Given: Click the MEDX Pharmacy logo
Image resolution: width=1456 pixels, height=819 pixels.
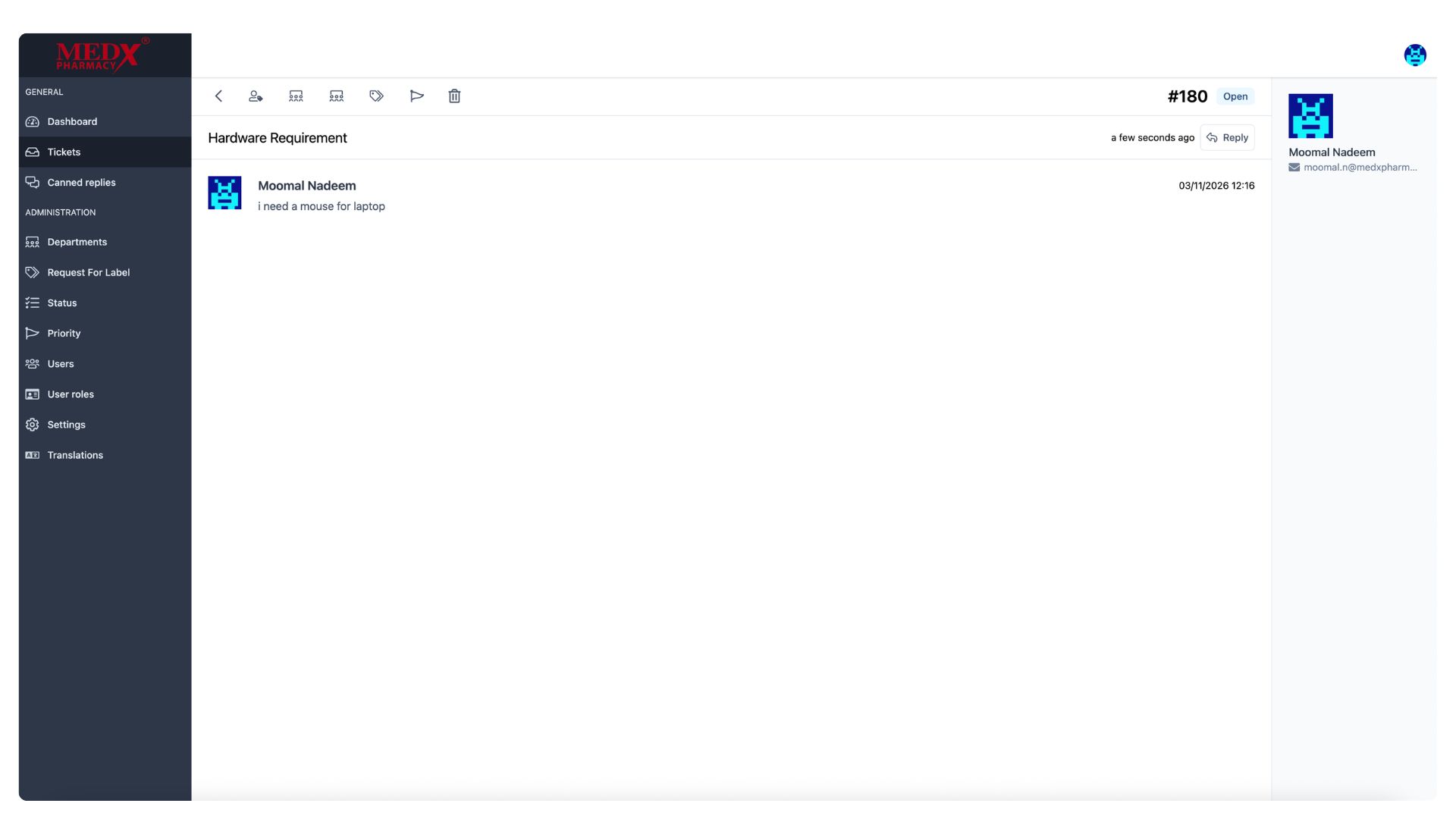Looking at the screenshot, I should [x=102, y=55].
